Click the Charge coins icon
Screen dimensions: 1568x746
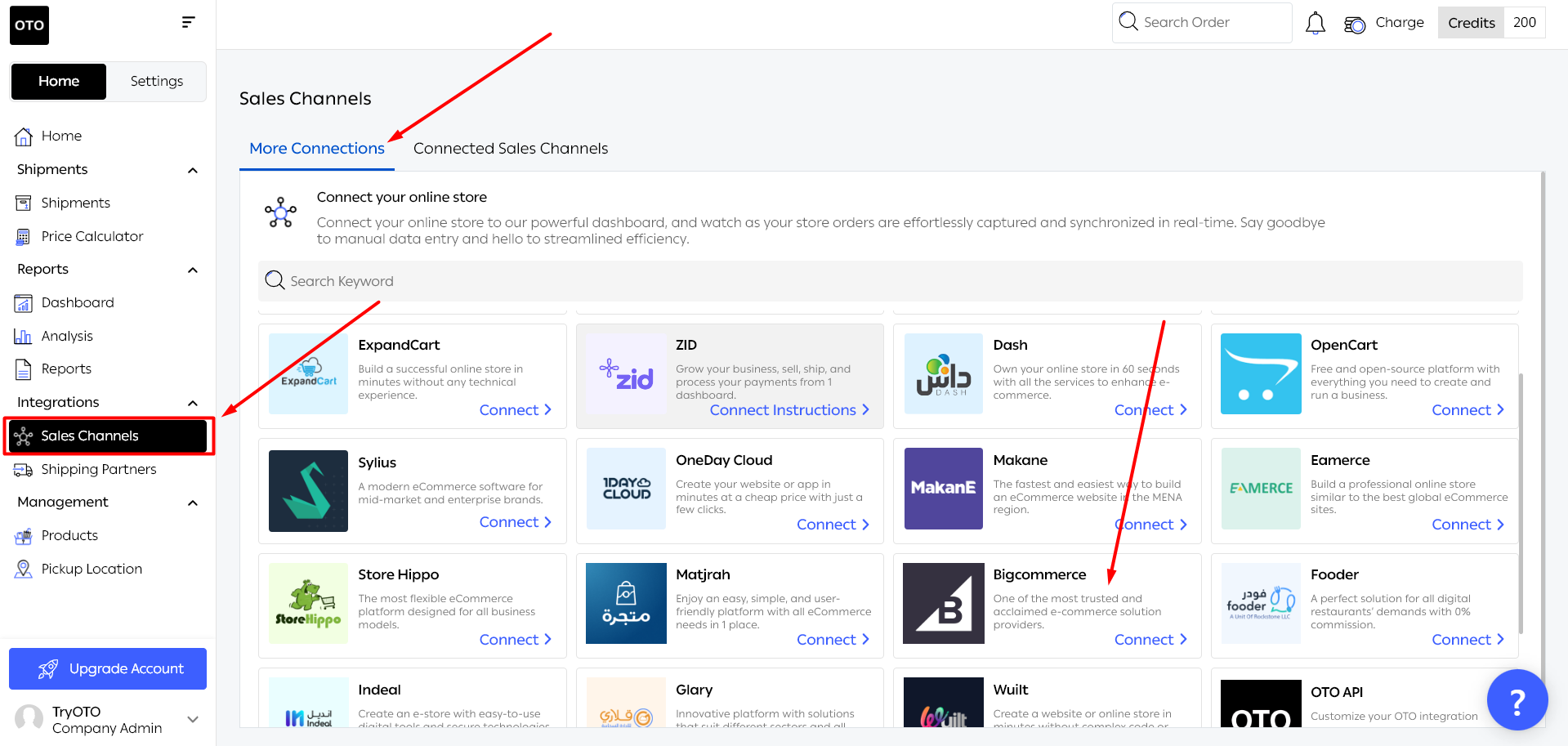(1355, 25)
